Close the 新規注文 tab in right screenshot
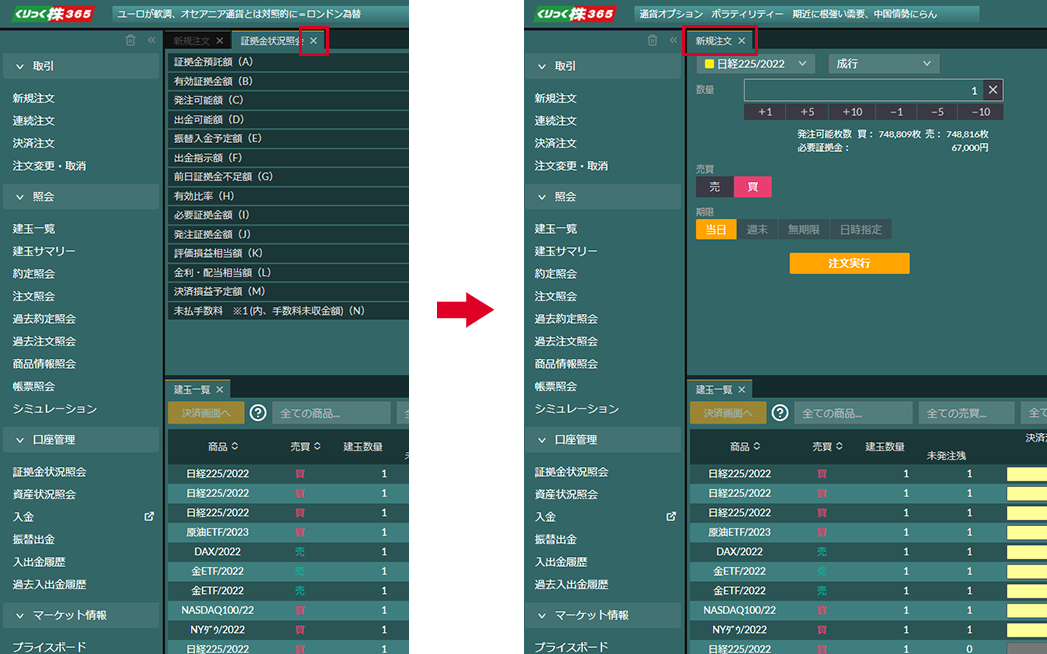The image size is (1047, 654). coord(742,41)
